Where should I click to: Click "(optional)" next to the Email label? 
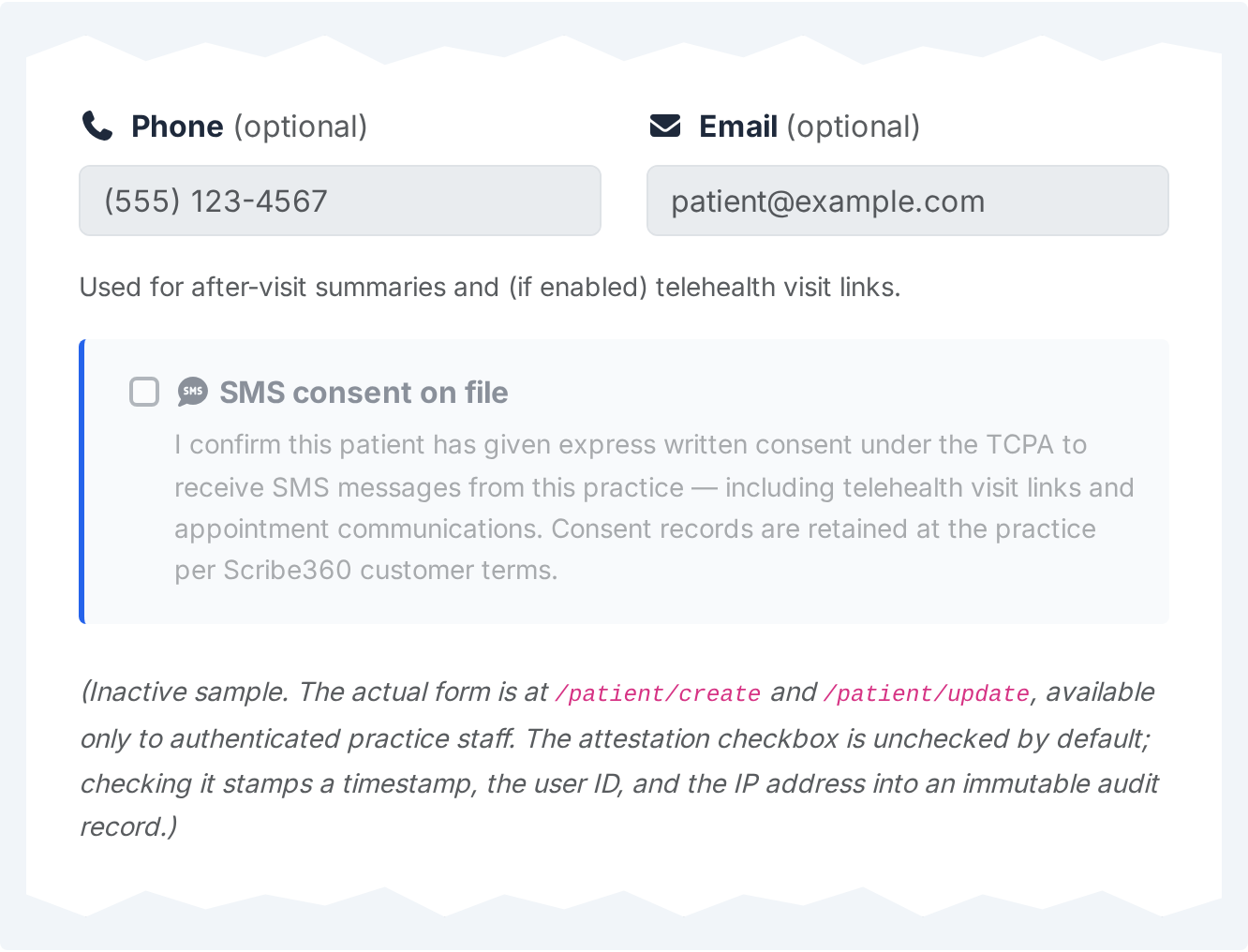tap(854, 126)
